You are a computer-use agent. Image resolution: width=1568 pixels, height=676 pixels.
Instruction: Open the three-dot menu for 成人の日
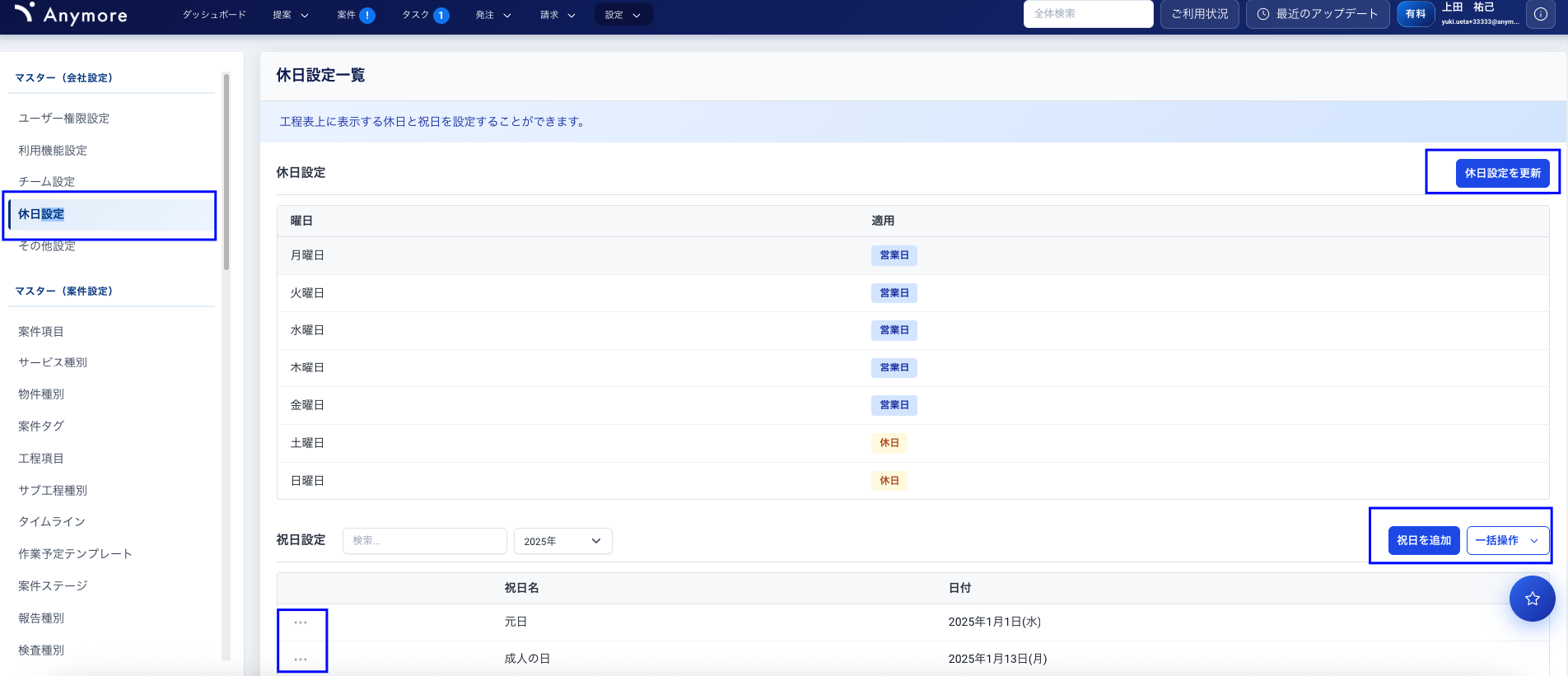point(301,660)
